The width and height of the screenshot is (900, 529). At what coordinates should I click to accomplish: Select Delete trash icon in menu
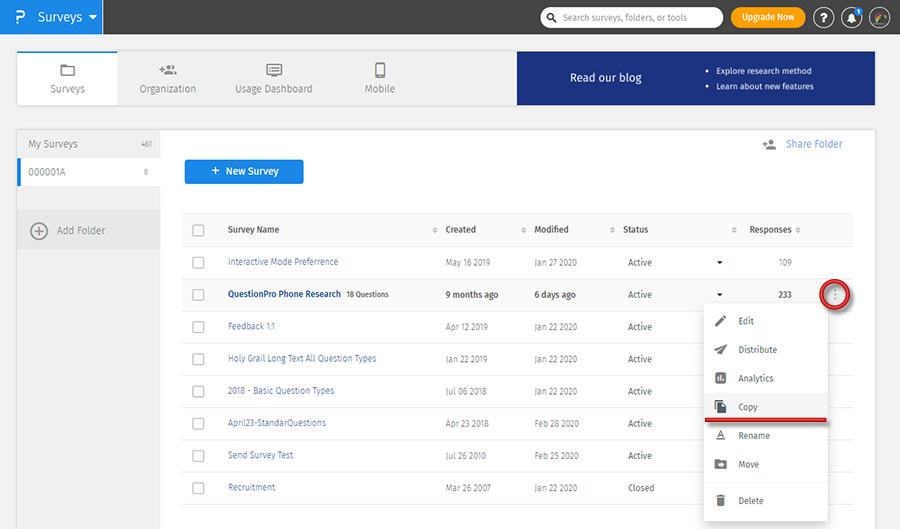click(x=720, y=500)
